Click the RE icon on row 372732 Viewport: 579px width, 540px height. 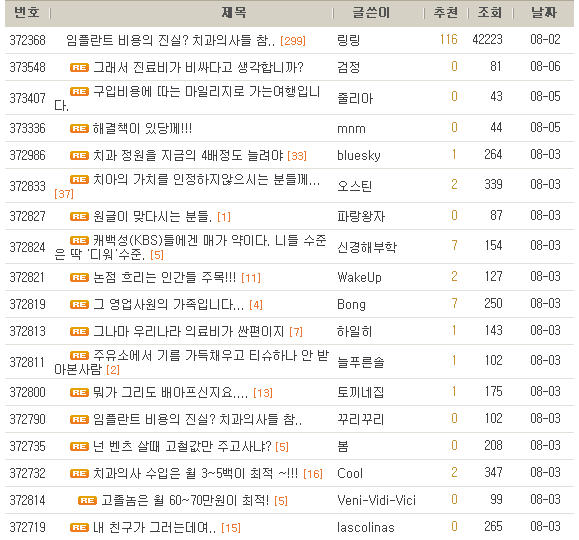point(79,473)
